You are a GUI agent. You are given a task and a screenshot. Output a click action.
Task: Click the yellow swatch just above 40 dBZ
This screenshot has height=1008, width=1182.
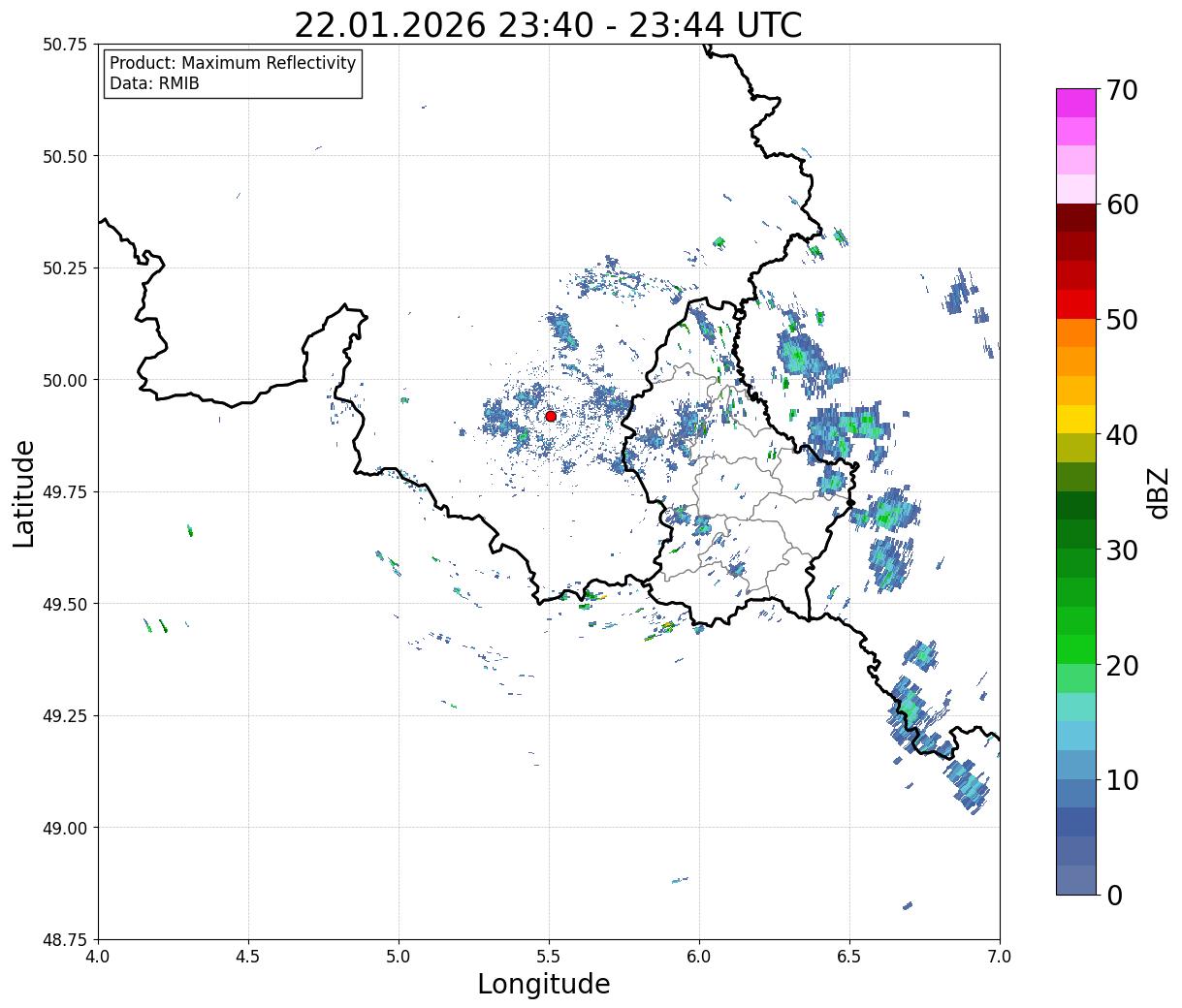click(x=1076, y=420)
